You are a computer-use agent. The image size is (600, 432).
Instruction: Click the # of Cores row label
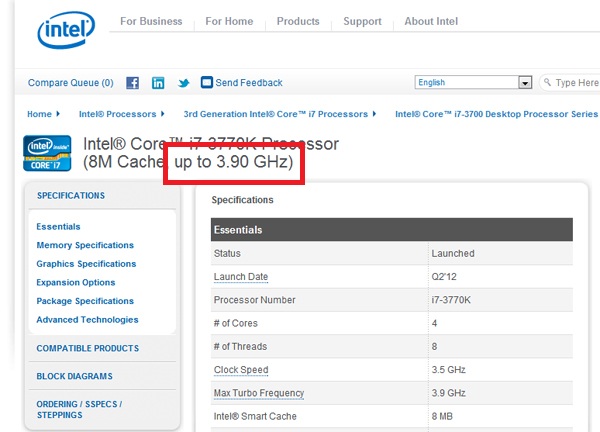[236, 323]
